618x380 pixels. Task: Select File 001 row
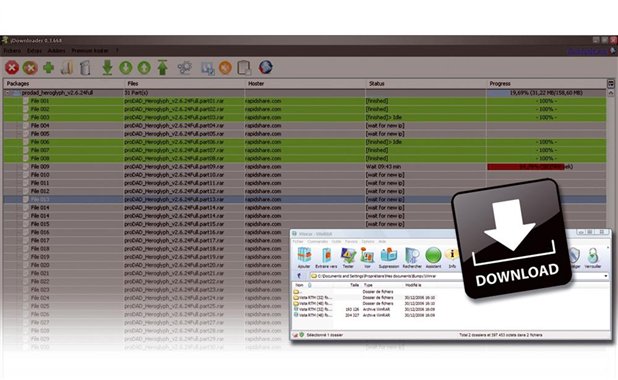pyautogui.click(x=305, y=101)
